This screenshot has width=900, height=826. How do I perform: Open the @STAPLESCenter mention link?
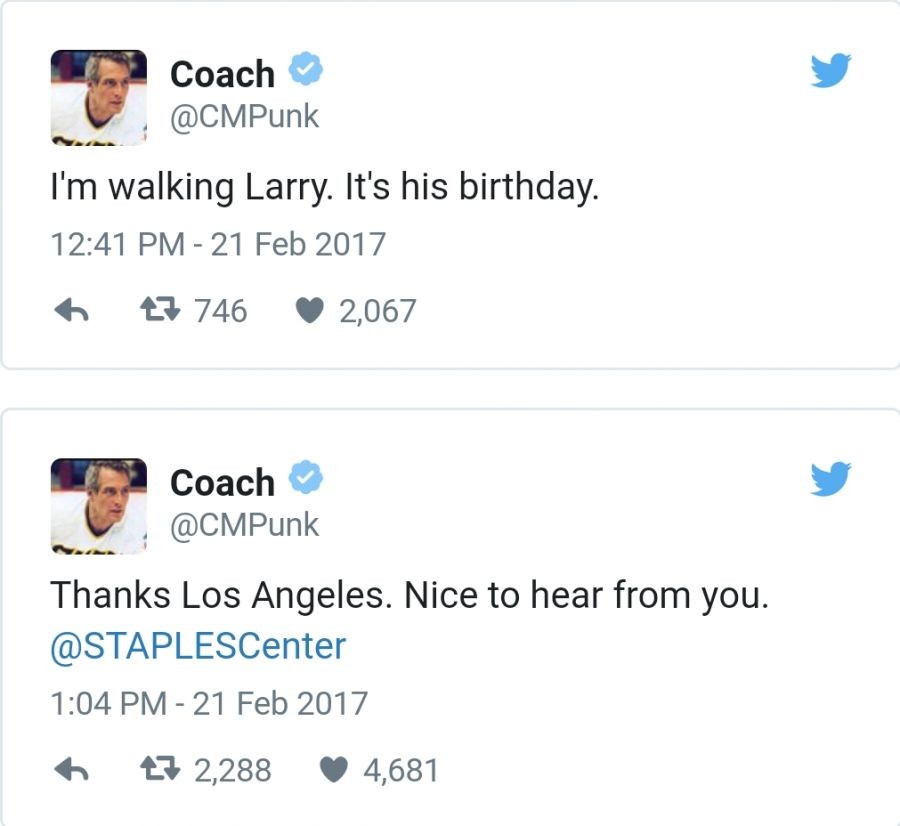198,646
